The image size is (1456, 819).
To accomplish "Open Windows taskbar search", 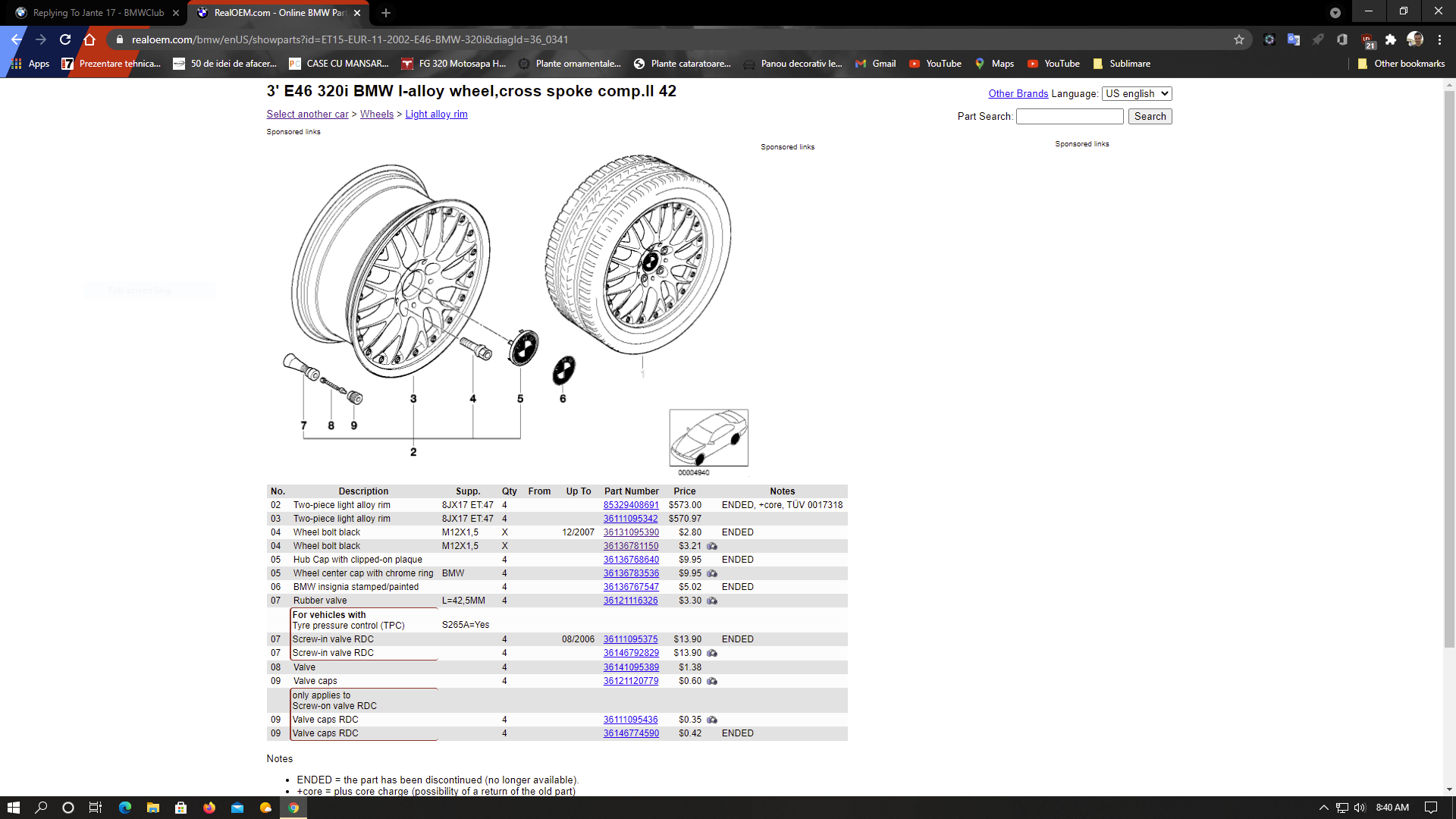I will click(x=41, y=808).
